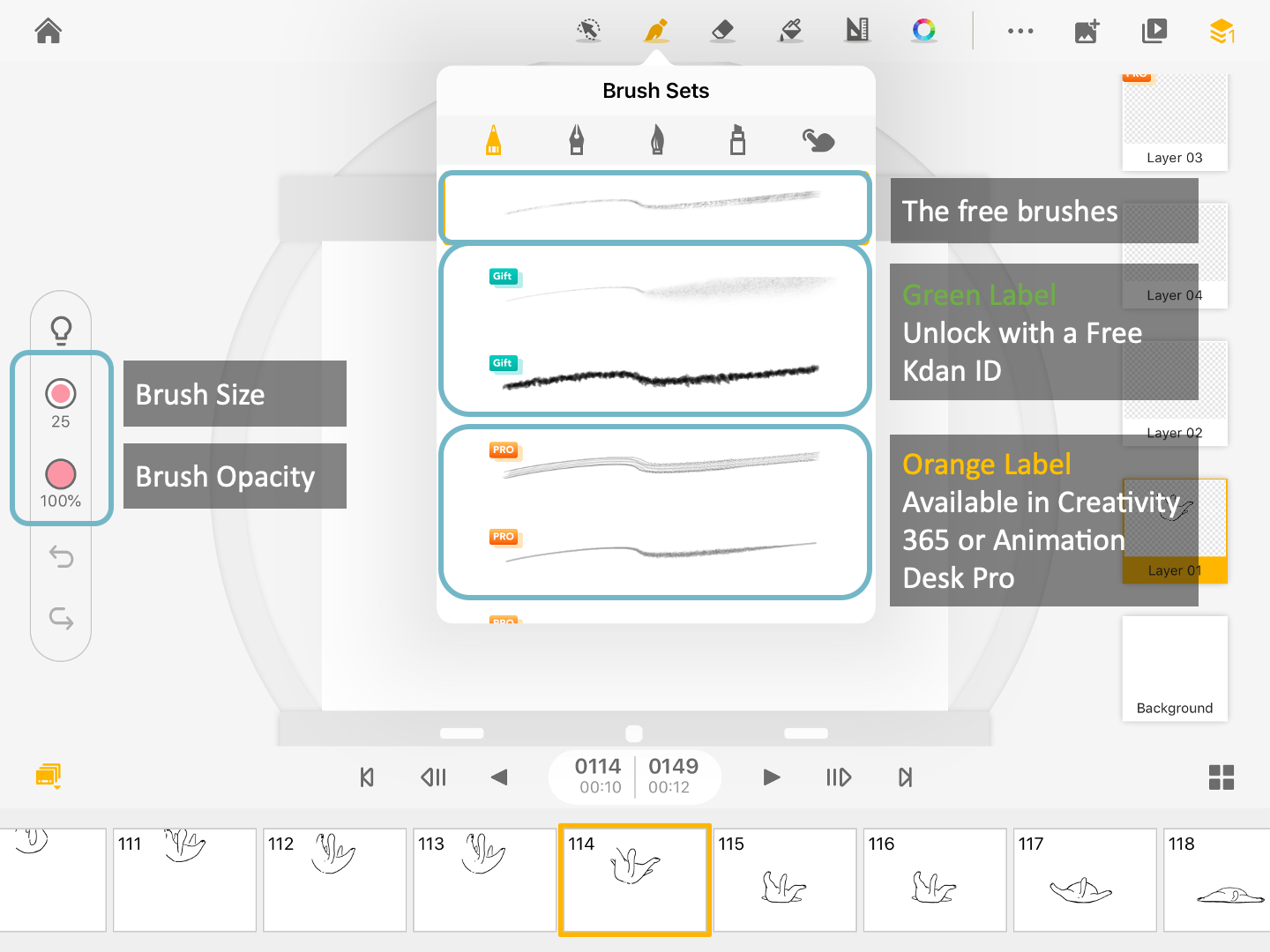This screenshot has width=1270, height=952.
Task: Select the eraser tool
Action: 723,31
